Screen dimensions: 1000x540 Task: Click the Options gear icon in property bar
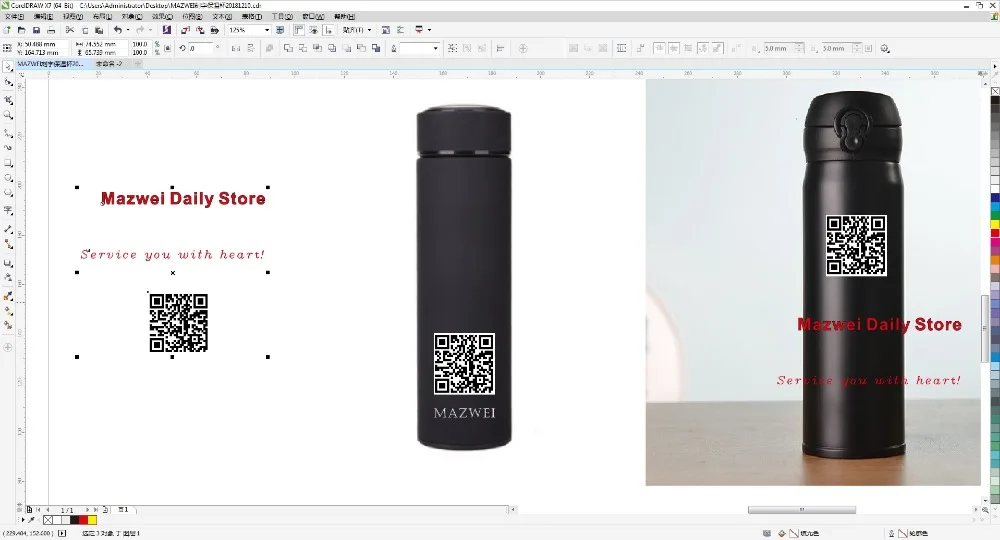885,48
